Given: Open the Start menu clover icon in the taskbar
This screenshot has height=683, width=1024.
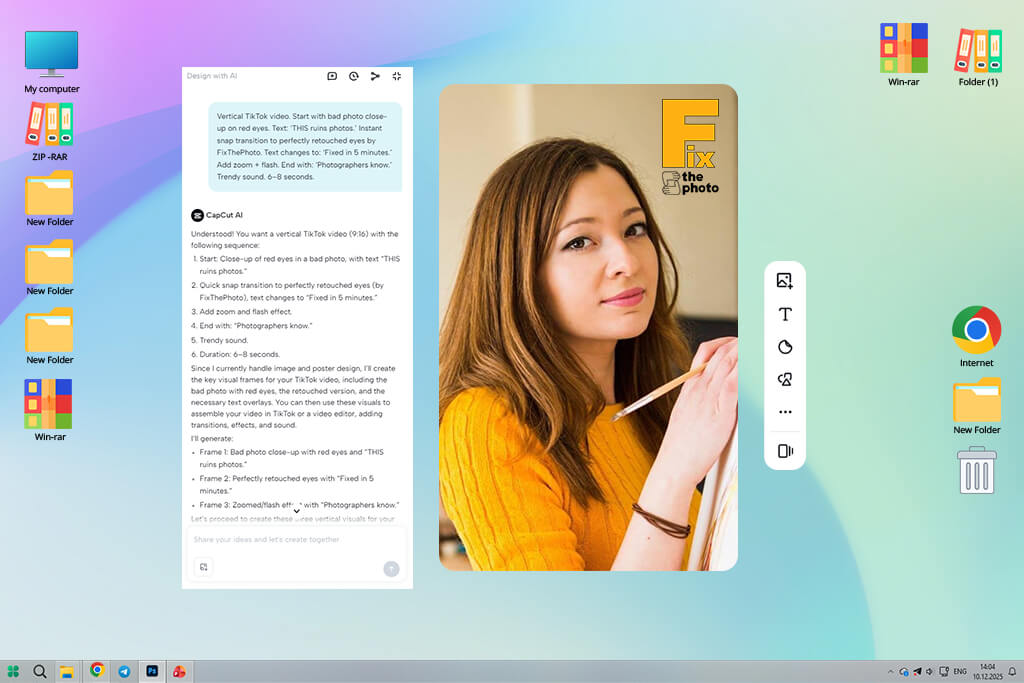Looking at the screenshot, I should (13, 671).
